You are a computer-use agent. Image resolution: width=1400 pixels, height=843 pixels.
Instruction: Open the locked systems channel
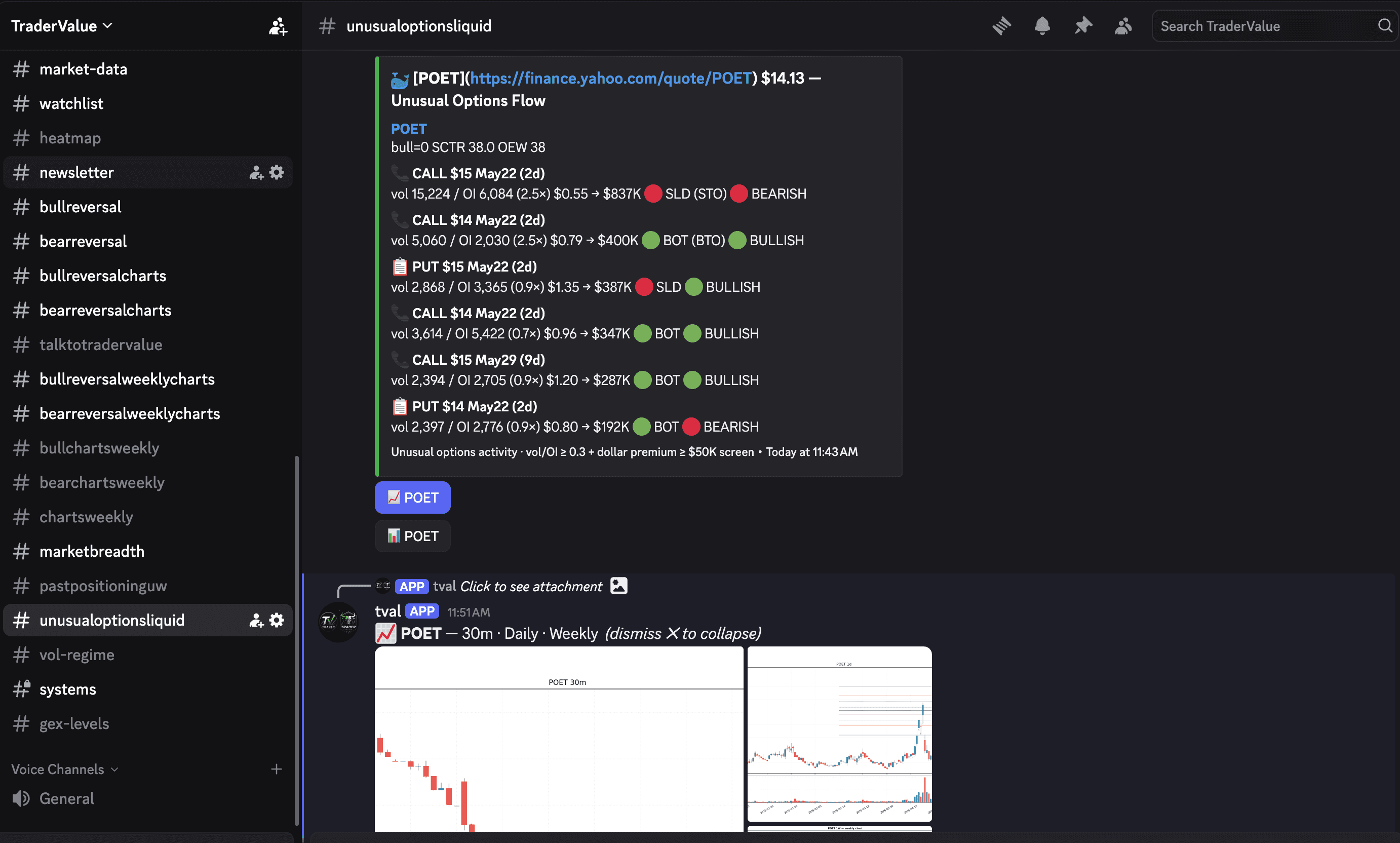click(148, 689)
